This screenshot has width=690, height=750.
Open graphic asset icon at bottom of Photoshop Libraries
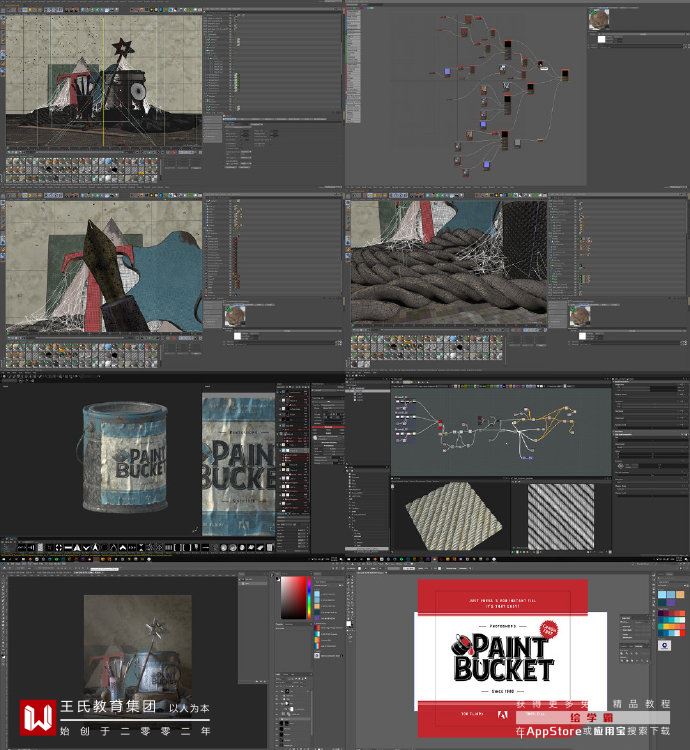pyautogui.click(x=317, y=655)
